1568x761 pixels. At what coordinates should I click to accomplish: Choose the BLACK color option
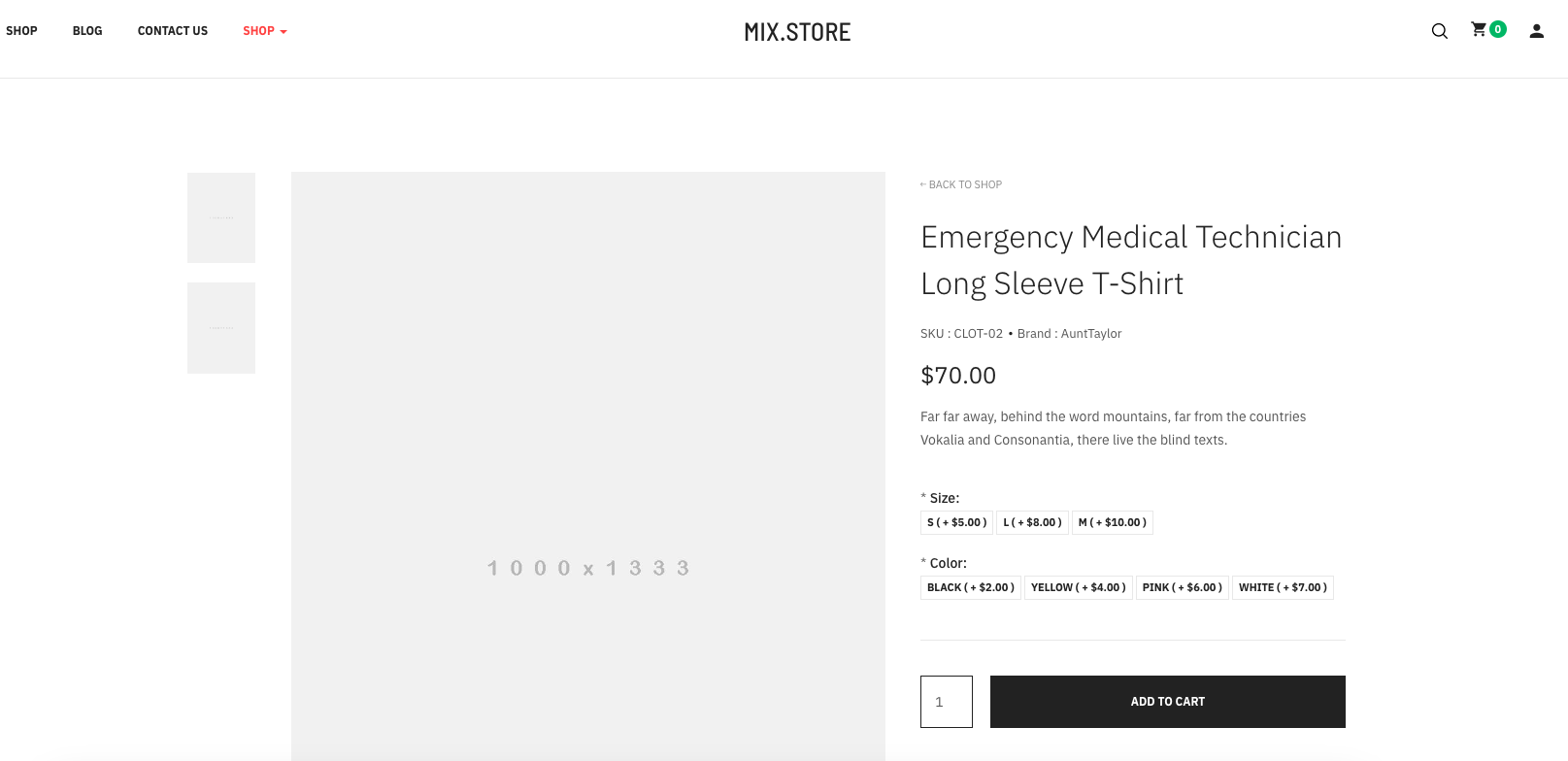[970, 587]
